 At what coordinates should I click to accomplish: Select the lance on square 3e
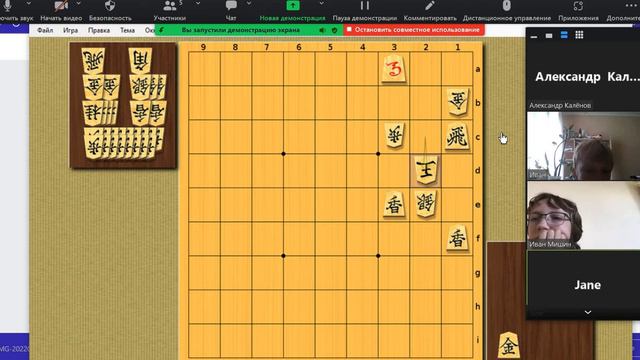394,204
